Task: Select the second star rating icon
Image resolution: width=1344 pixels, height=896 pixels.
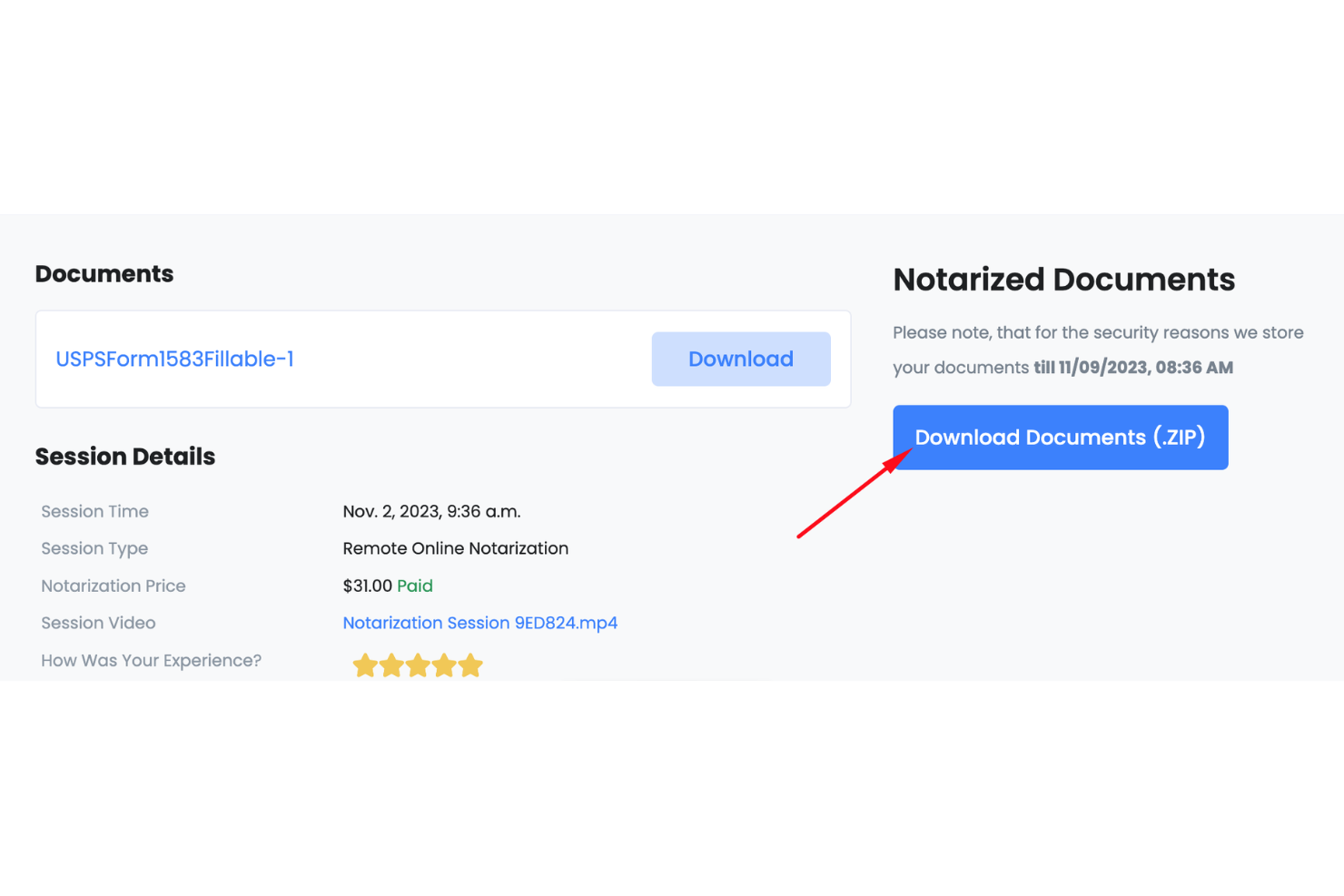Action: pyautogui.click(x=391, y=665)
